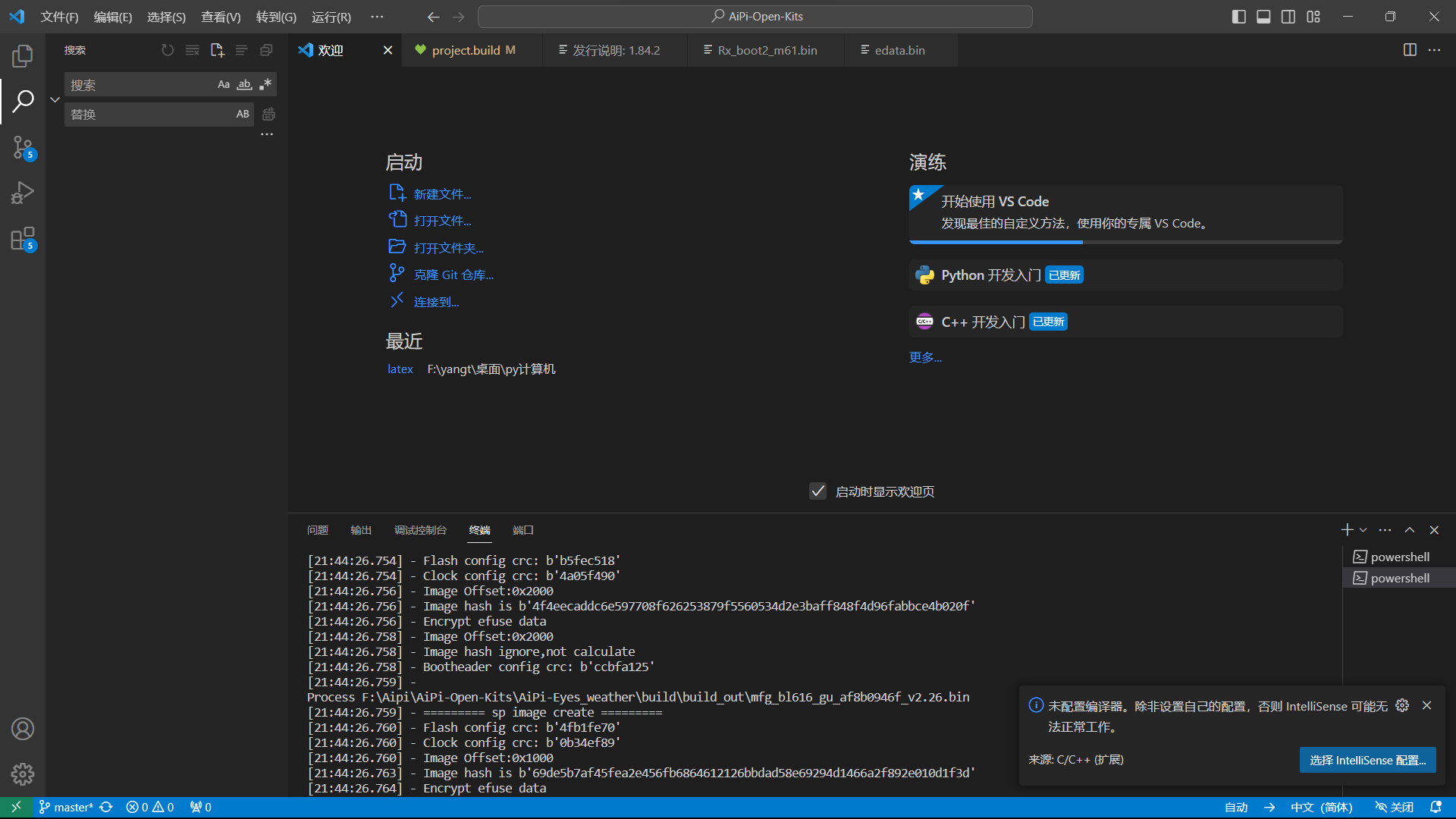Customize layout icon in title bar
This screenshot has width=1456, height=819.
point(1313,17)
